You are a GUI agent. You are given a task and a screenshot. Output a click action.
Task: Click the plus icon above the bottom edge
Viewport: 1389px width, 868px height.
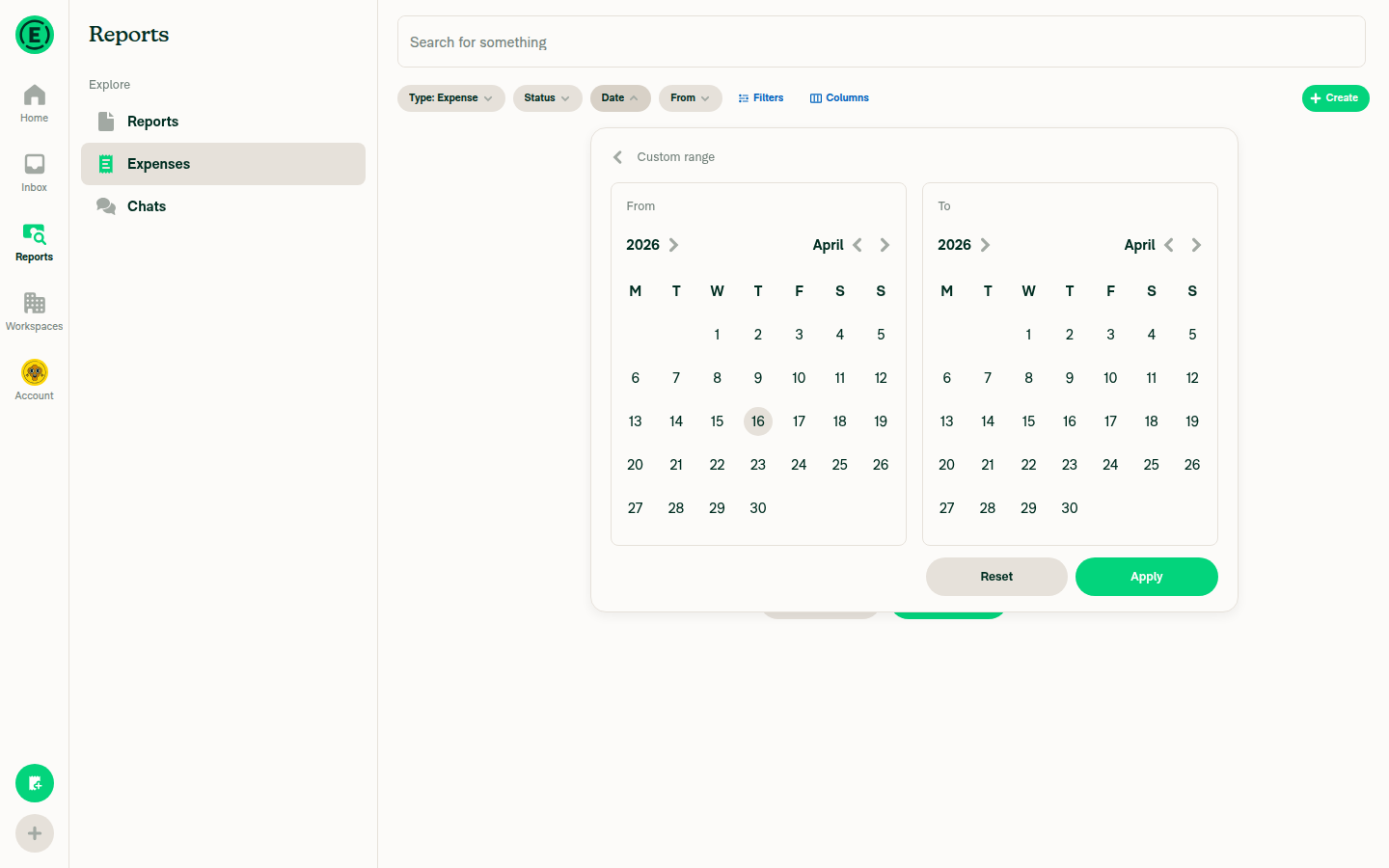coord(34,833)
